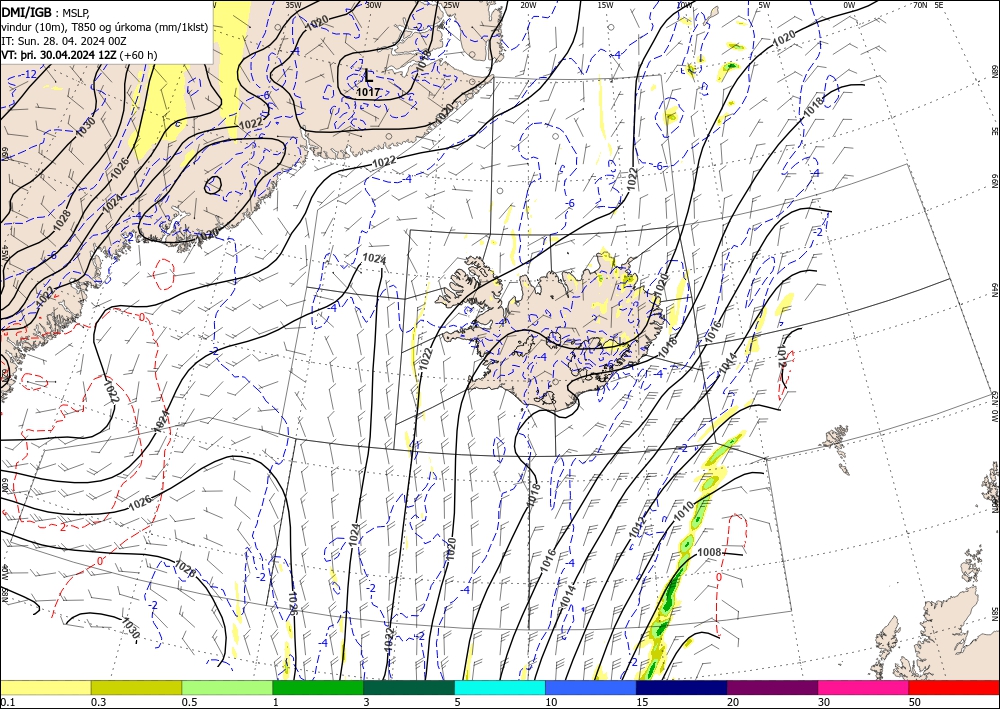The width and height of the screenshot is (1000, 709).
Task: Select the blue 10 mm legend swatch
Action: tap(591, 687)
